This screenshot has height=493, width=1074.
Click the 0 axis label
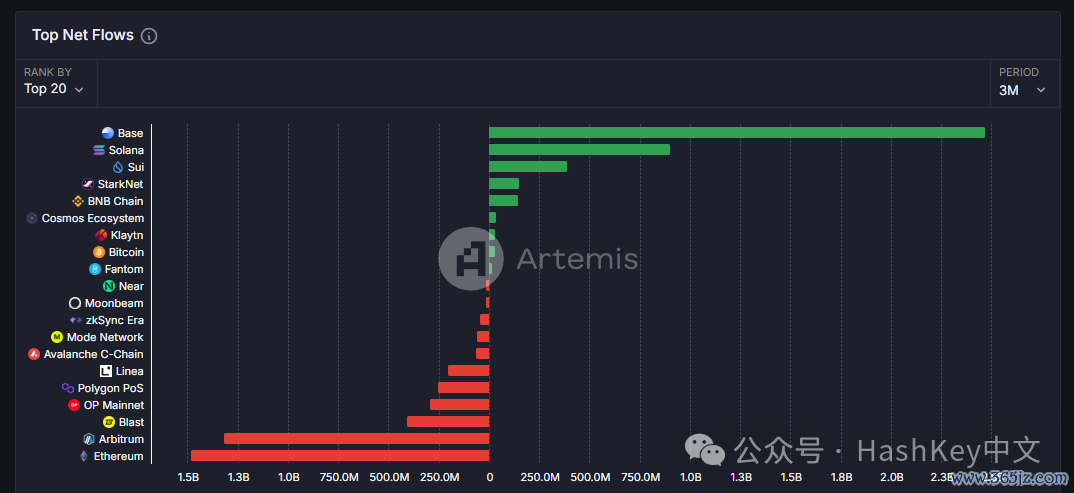[489, 477]
